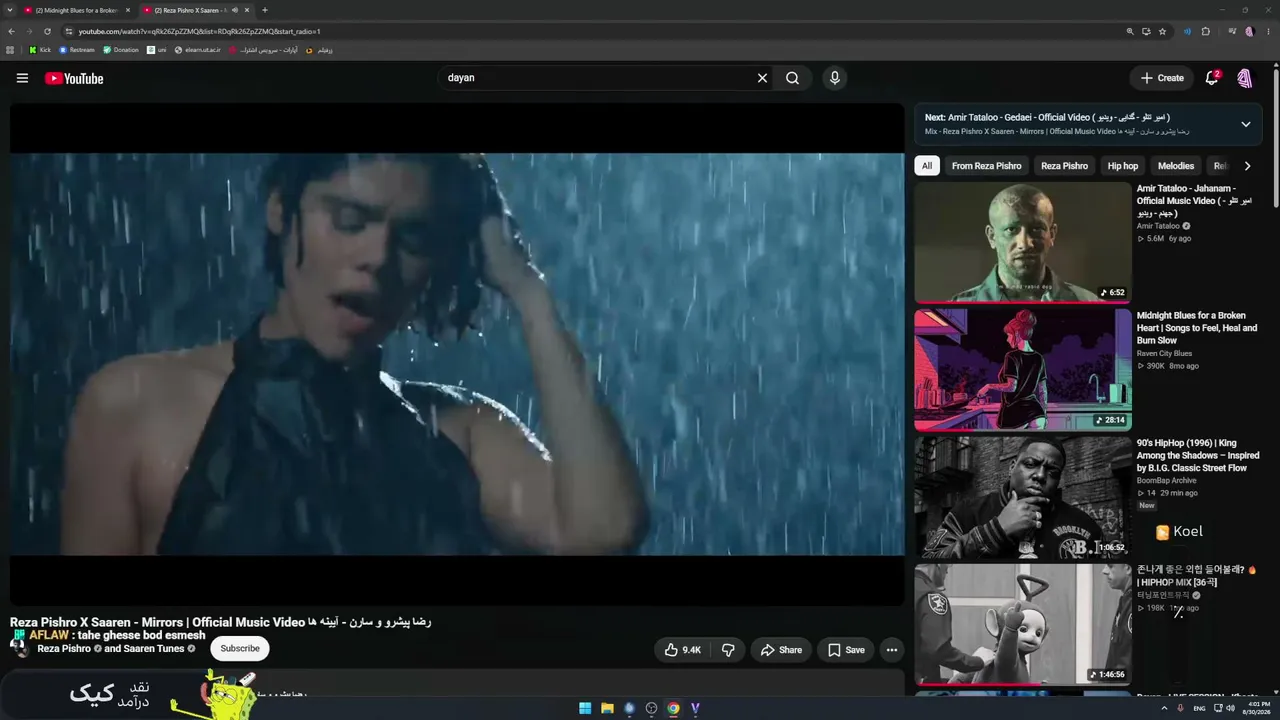Open the tab search dropdown arrow
The image size is (1280, 720).
click(10, 10)
